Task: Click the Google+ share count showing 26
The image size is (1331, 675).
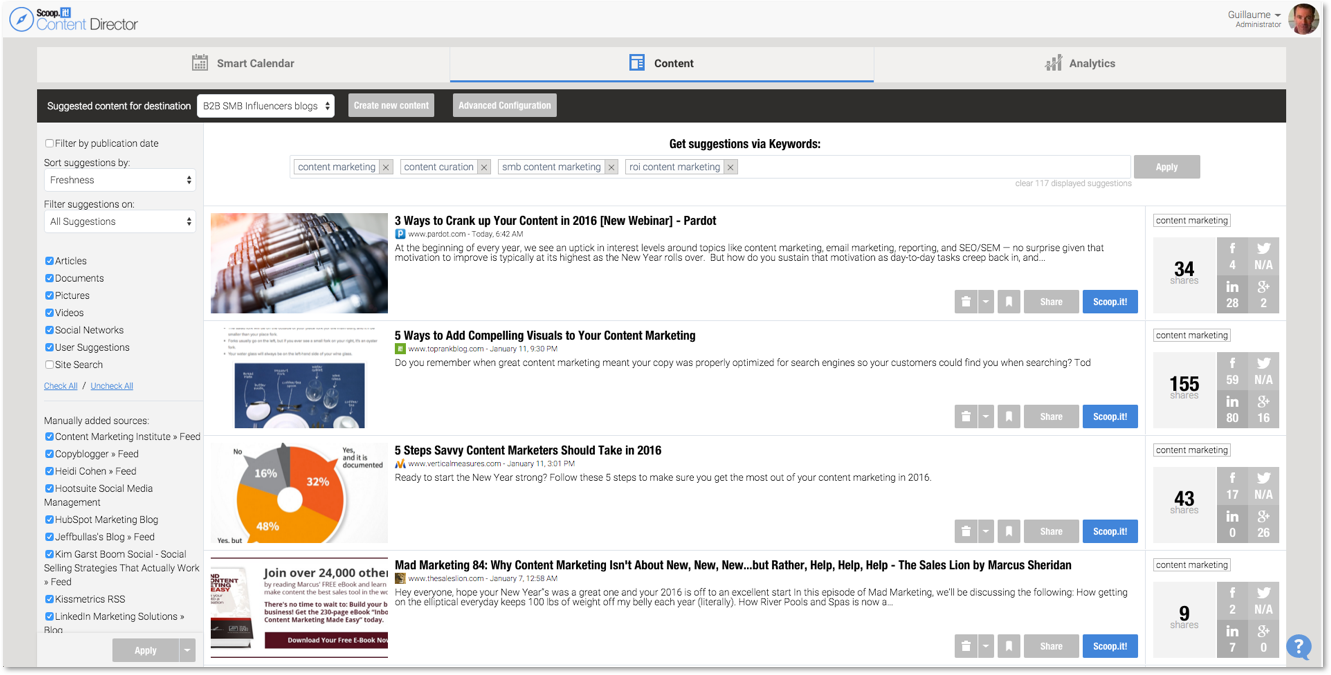Action: [x=1263, y=525]
